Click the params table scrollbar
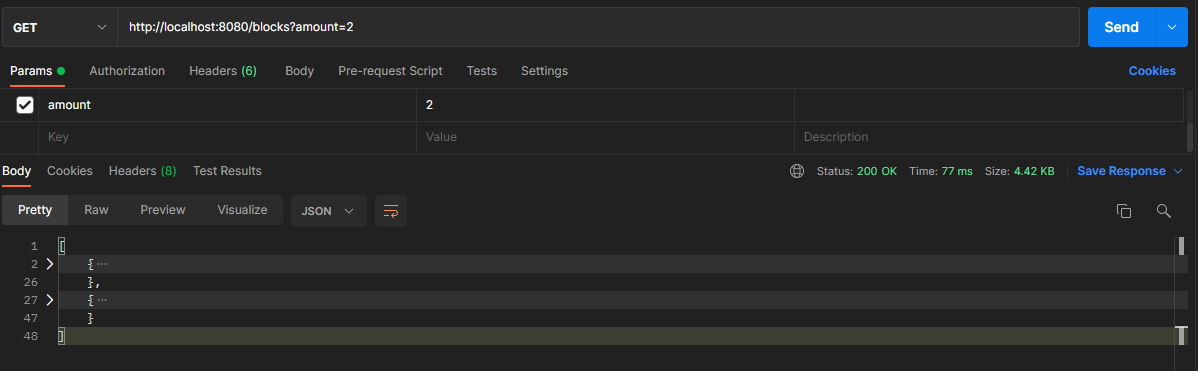The height and width of the screenshot is (371, 1198). [1190, 137]
